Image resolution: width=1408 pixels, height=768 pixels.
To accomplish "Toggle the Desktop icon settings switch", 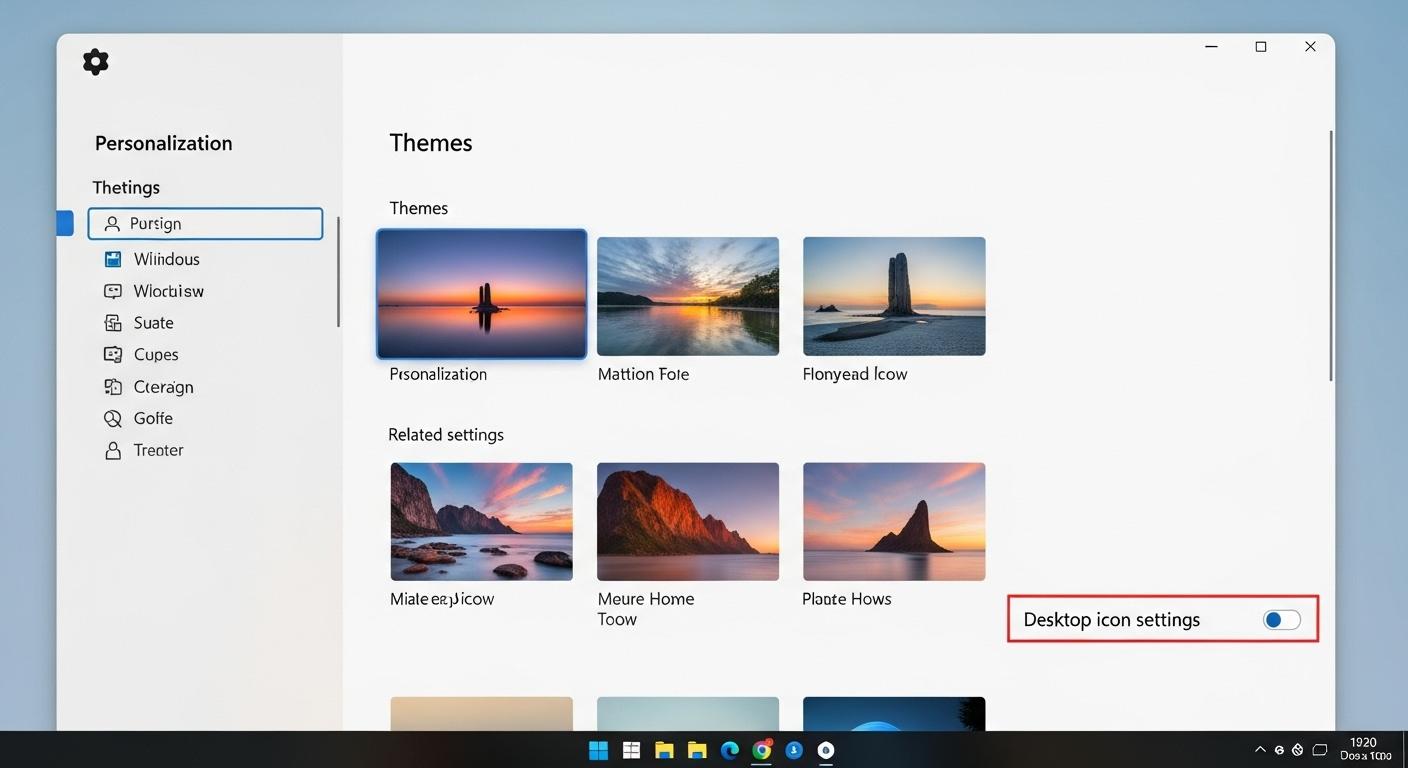I will pos(1280,619).
